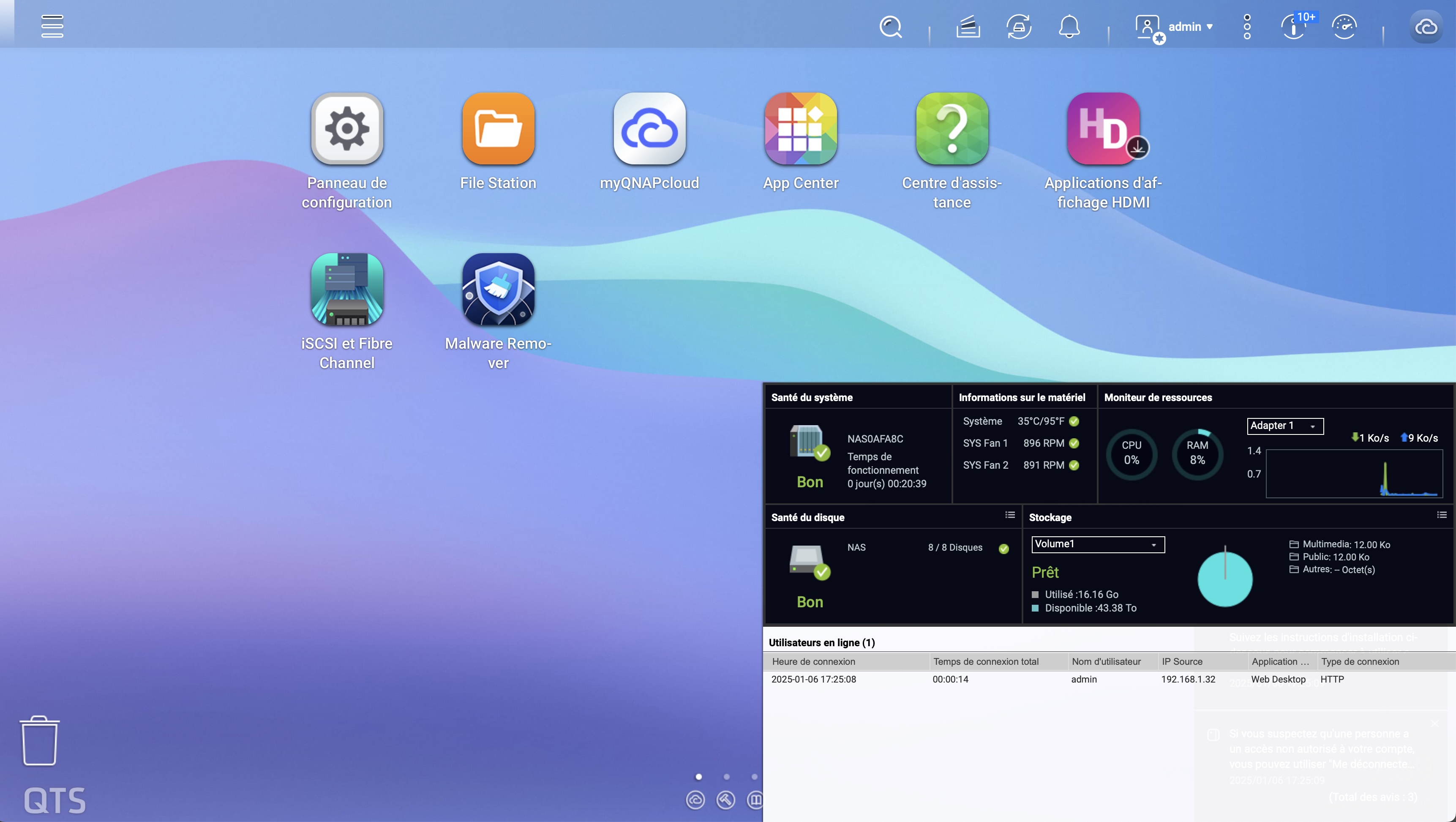Open notifications bell icon
1456x822 pixels.
[1069, 27]
